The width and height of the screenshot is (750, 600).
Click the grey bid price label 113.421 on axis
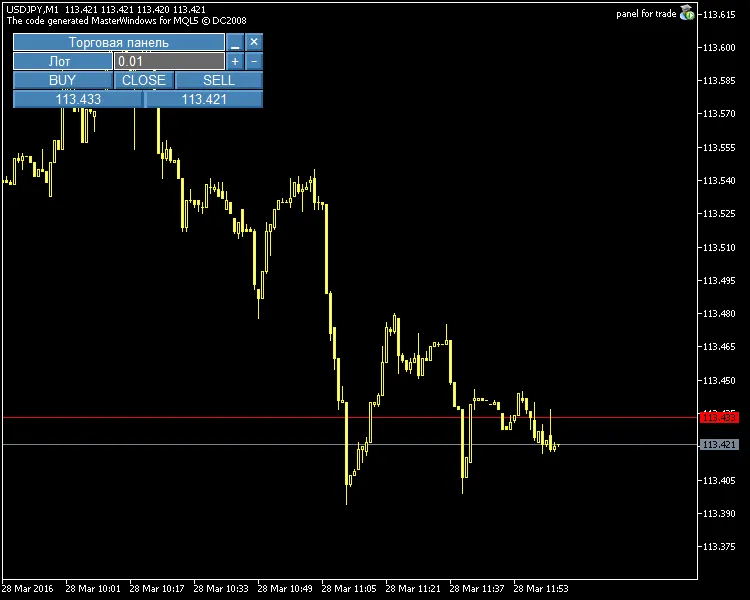point(720,444)
